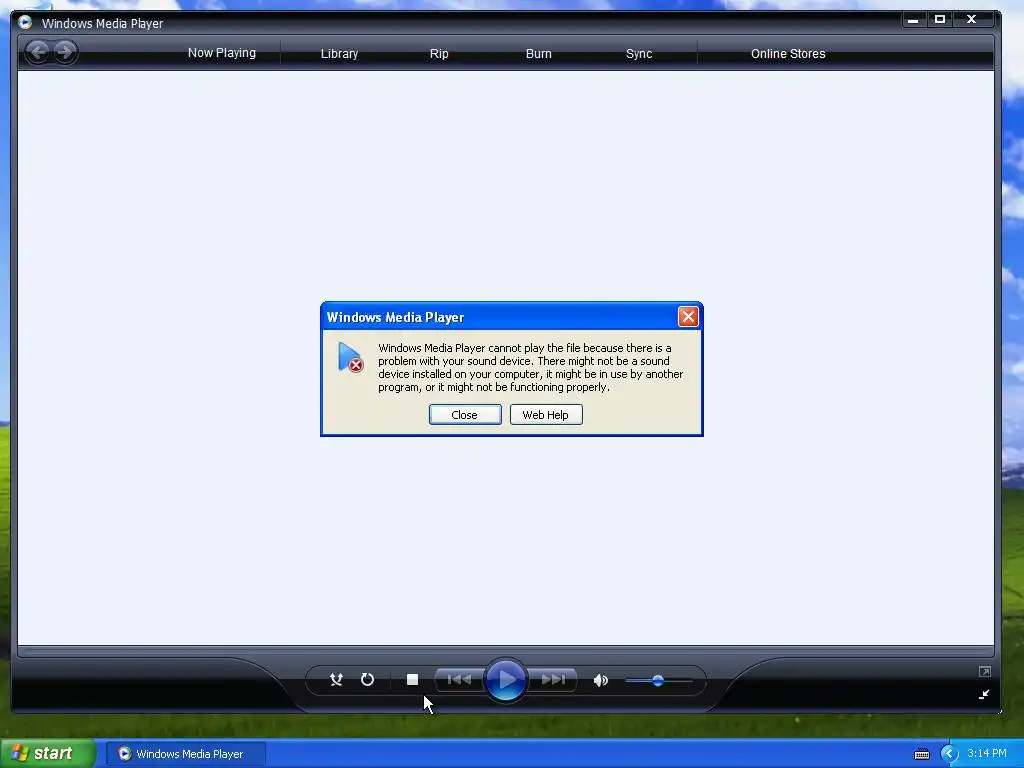The height and width of the screenshot is (768, 1024).
Task: Turn on shuffle in the player controls
Action: coord(336,680)
